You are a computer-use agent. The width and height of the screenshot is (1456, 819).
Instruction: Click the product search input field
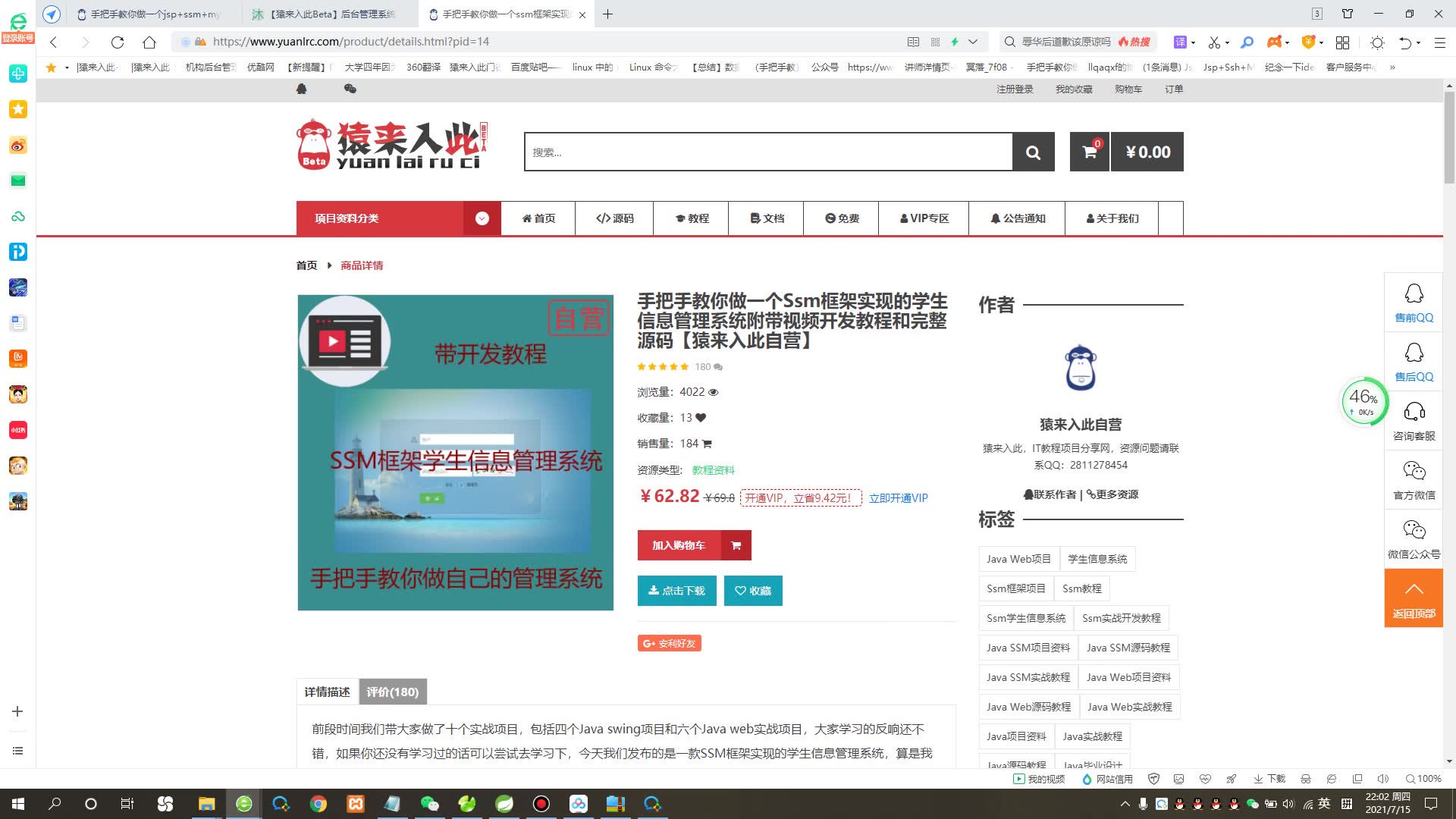coord(767,152)
